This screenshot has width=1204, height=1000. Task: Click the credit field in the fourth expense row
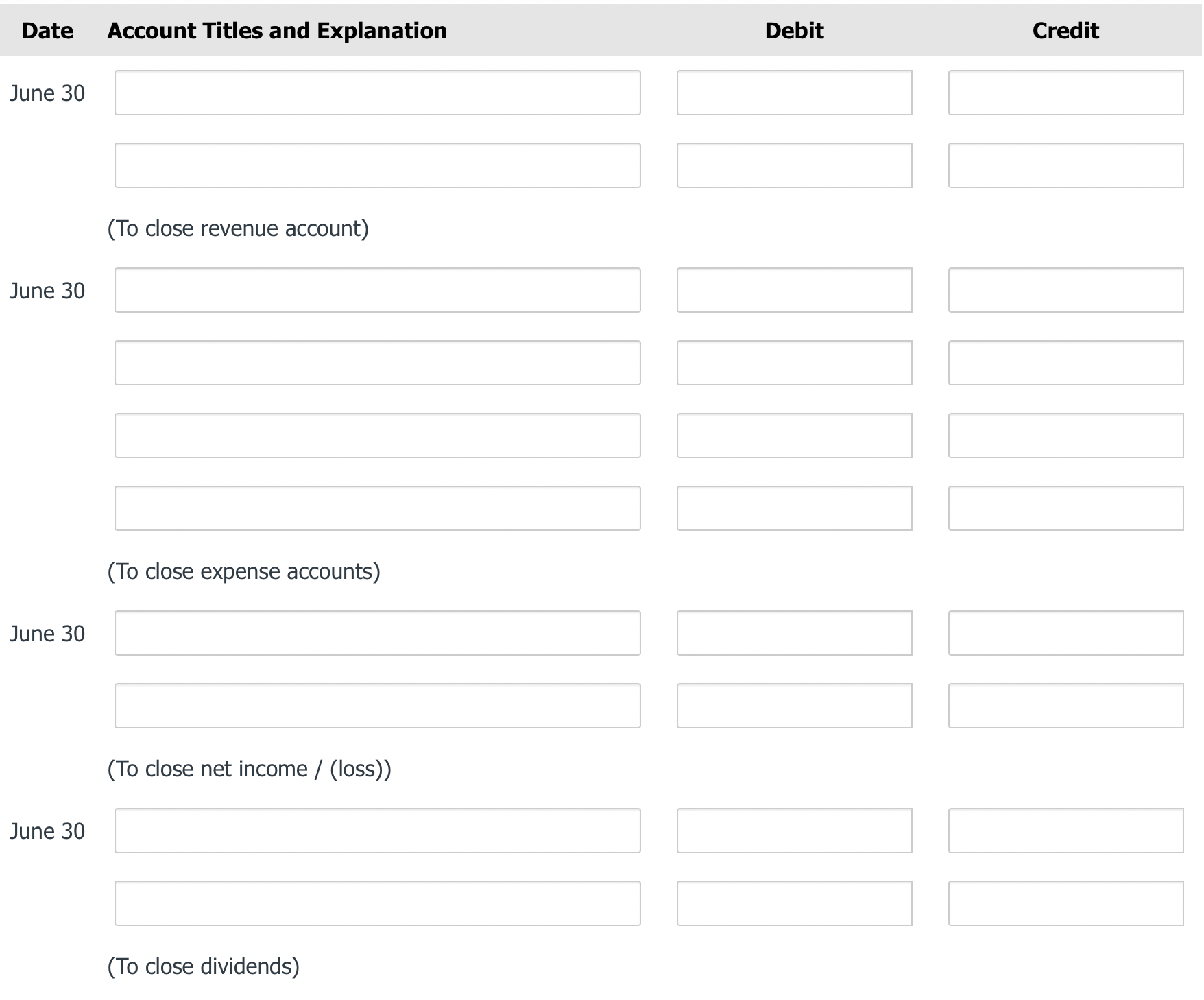point(1065,508)
